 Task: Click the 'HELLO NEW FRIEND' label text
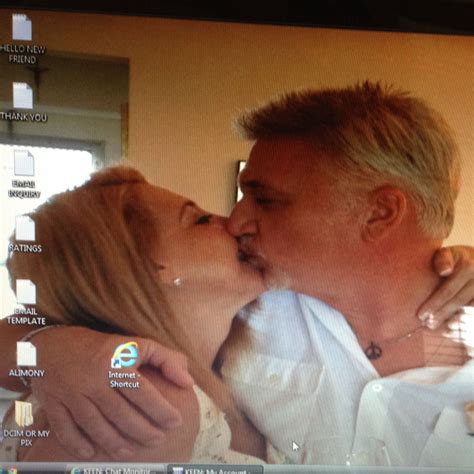click(22, 54)
